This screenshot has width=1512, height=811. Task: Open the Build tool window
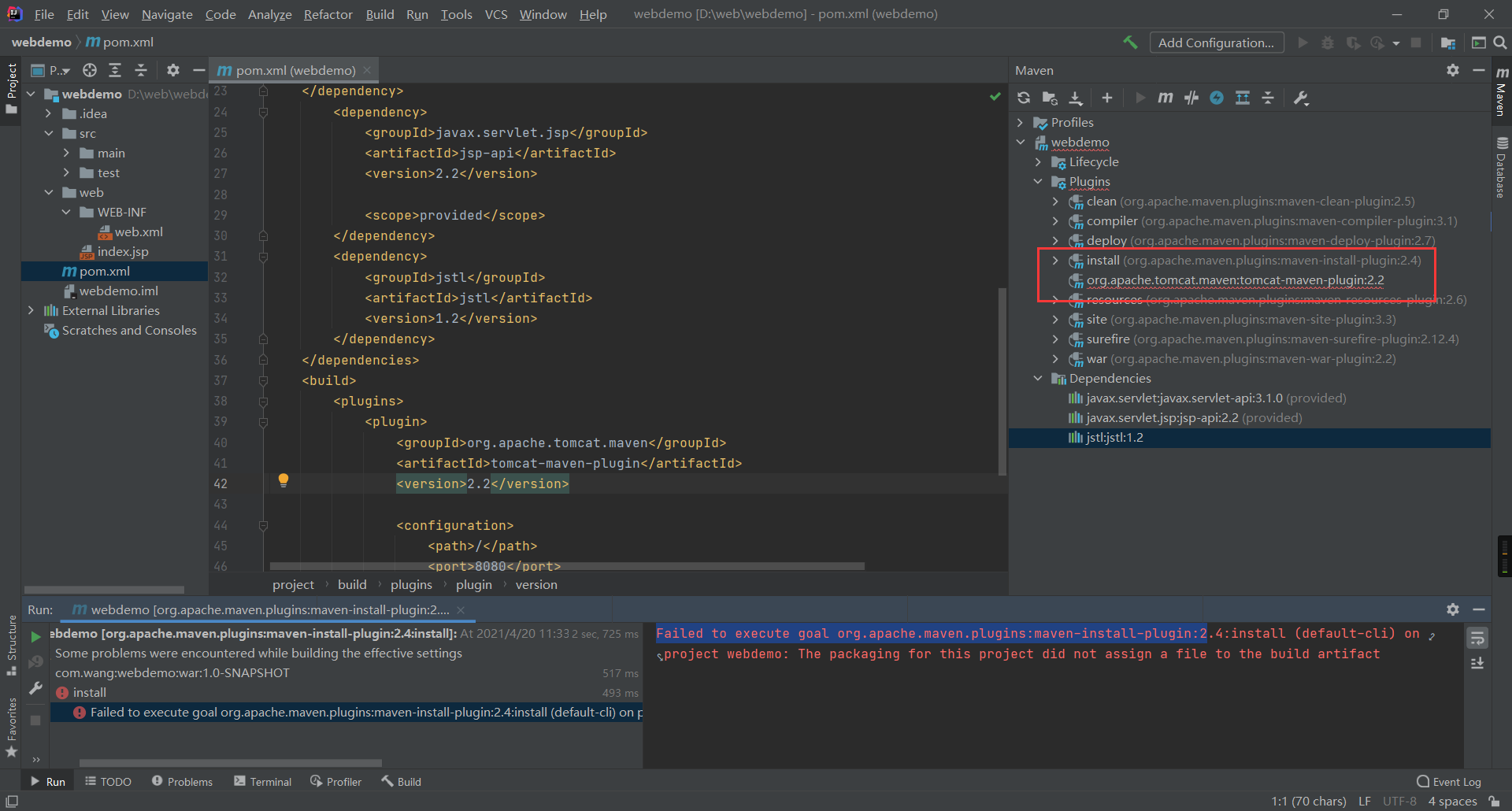point(402,781)
